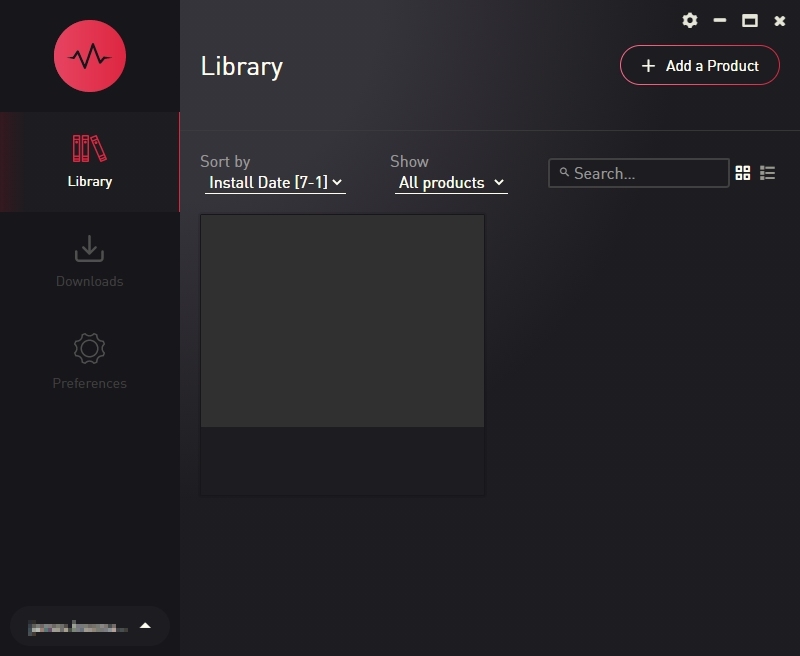Close the application window
Image resolution: width=800 pixels, height=656 pixels.
coord(780,20)
